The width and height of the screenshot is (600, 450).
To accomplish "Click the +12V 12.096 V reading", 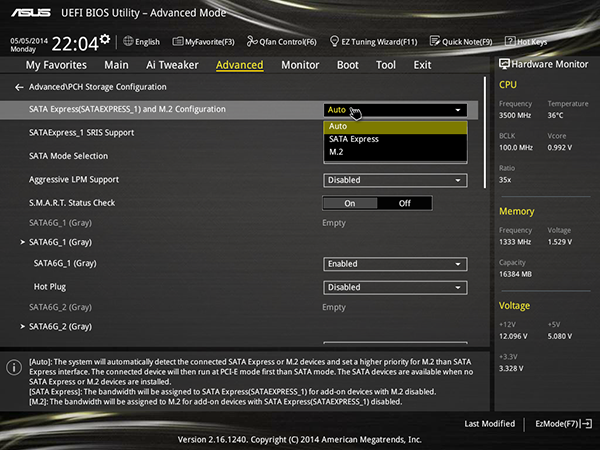I will point(513,336).
